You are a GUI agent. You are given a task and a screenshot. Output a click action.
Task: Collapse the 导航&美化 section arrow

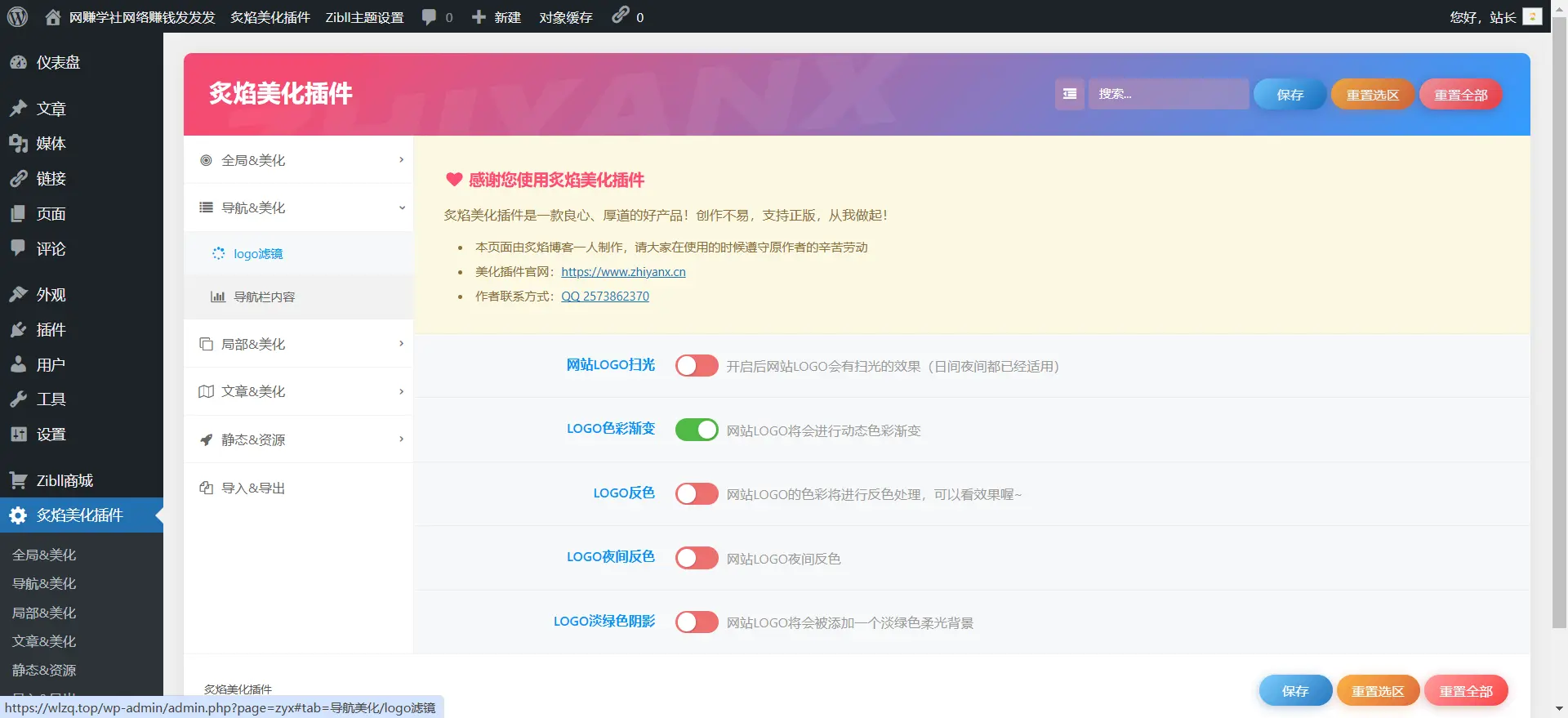click(x=401, y=207)
